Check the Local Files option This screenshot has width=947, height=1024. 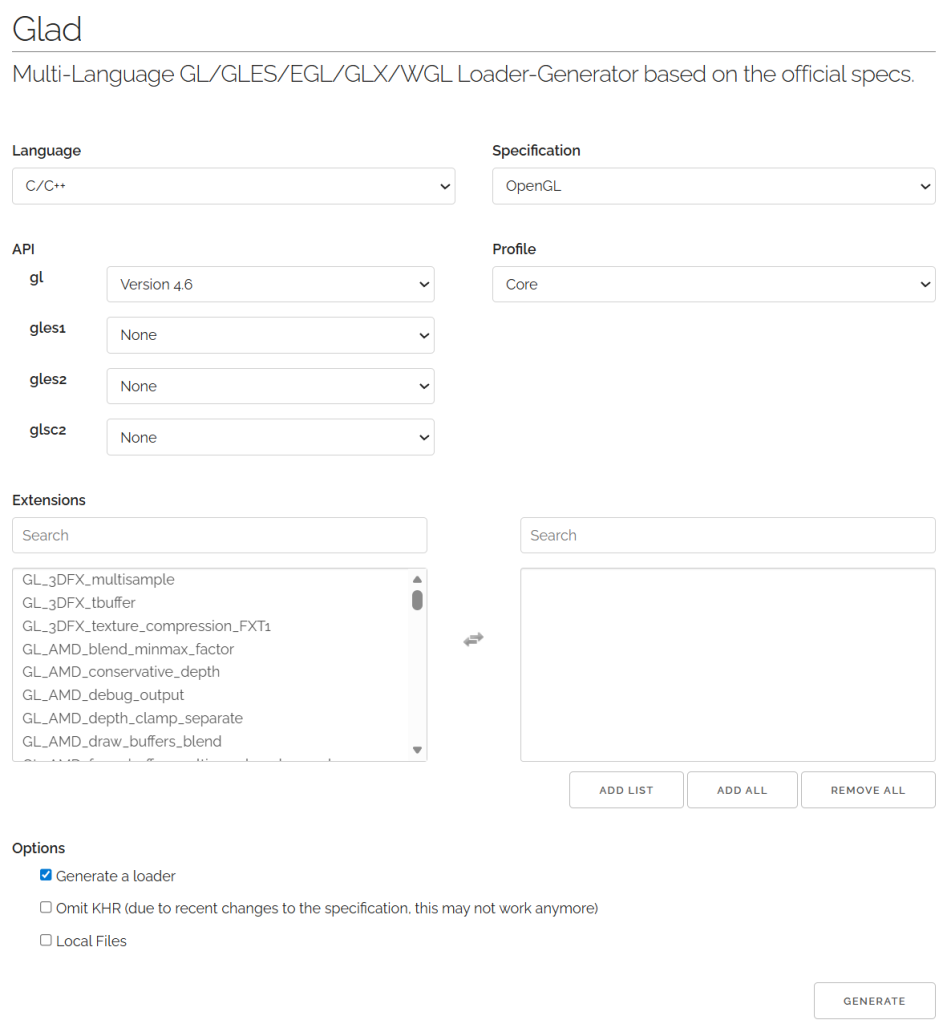(46, 940)
